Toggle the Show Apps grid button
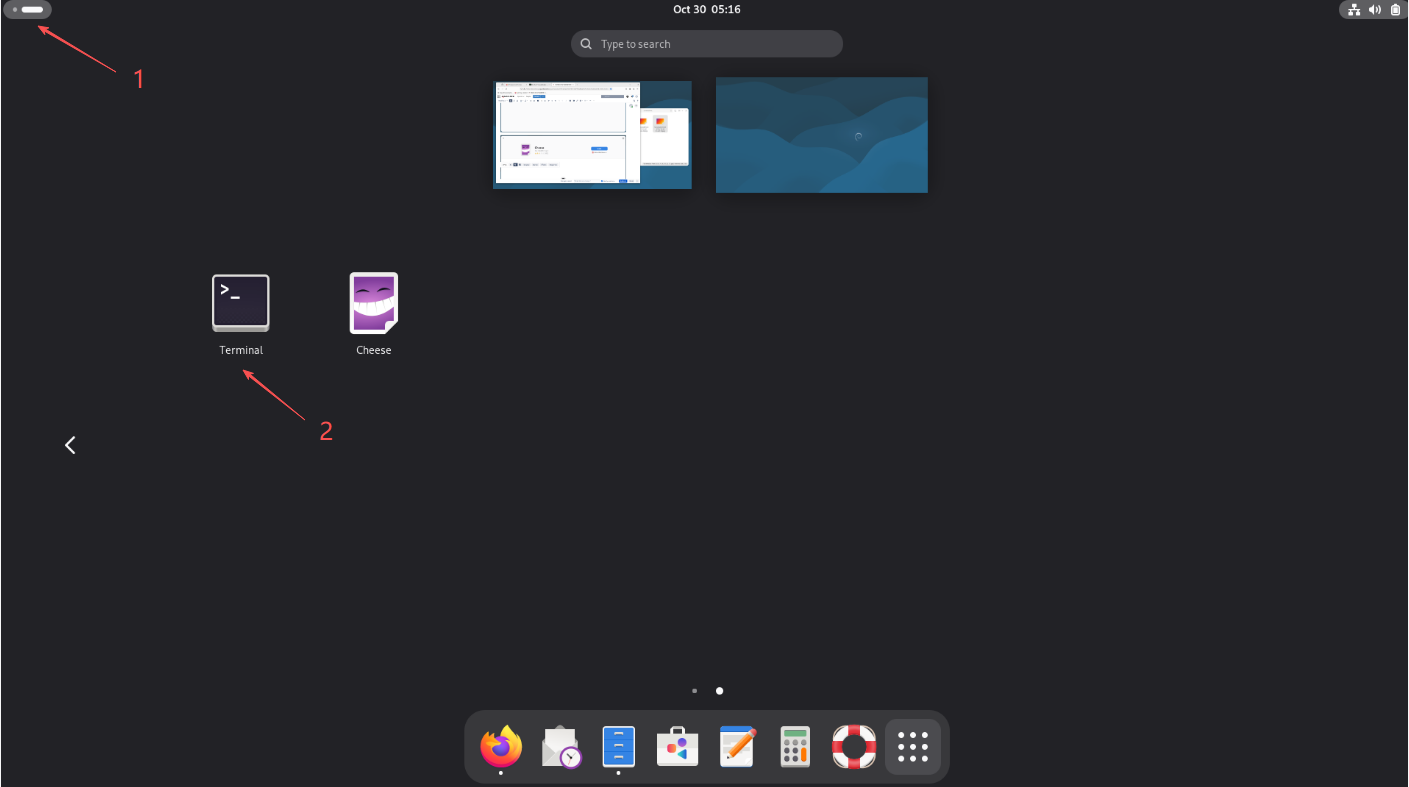 click(x=913, y=747)
